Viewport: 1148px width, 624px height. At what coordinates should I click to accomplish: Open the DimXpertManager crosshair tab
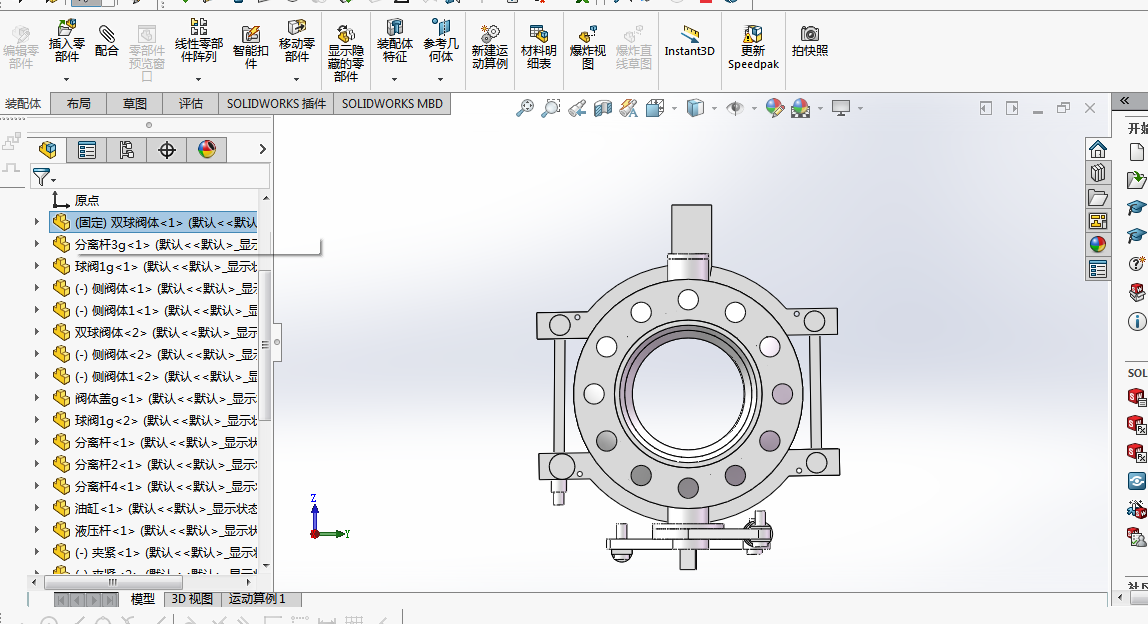[x=167, y=150]
